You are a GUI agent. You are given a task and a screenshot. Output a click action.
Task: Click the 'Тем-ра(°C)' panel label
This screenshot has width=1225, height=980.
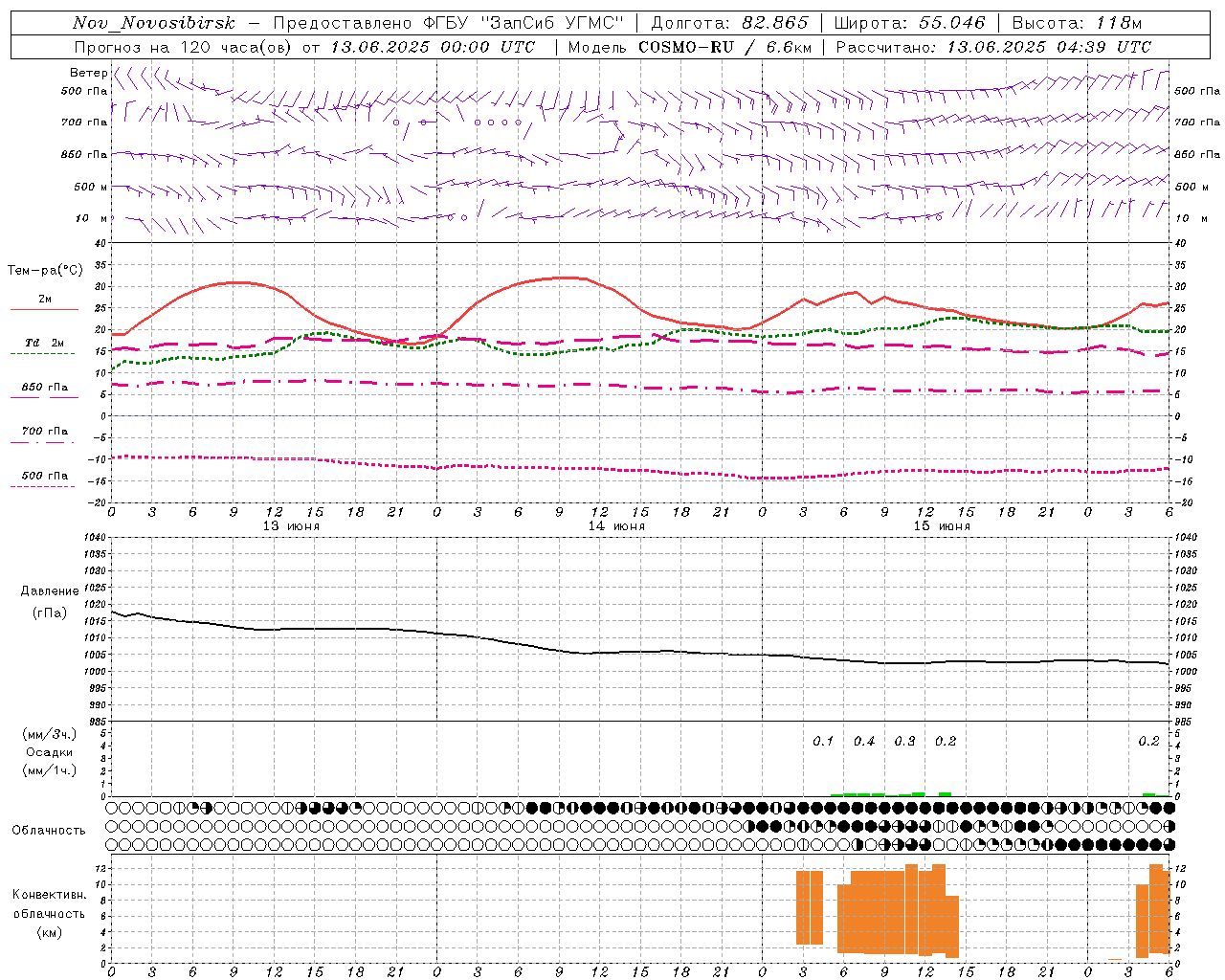(45, 271)
